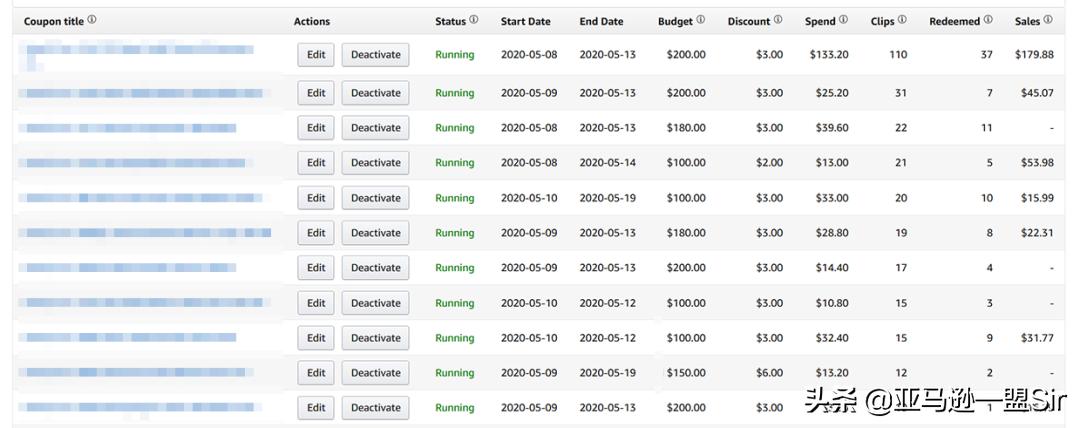Deactivate the coupon with $28.80 spend
Image resolution: width=1080 pixels, height=428 pixels.
[x=375, y=233]
